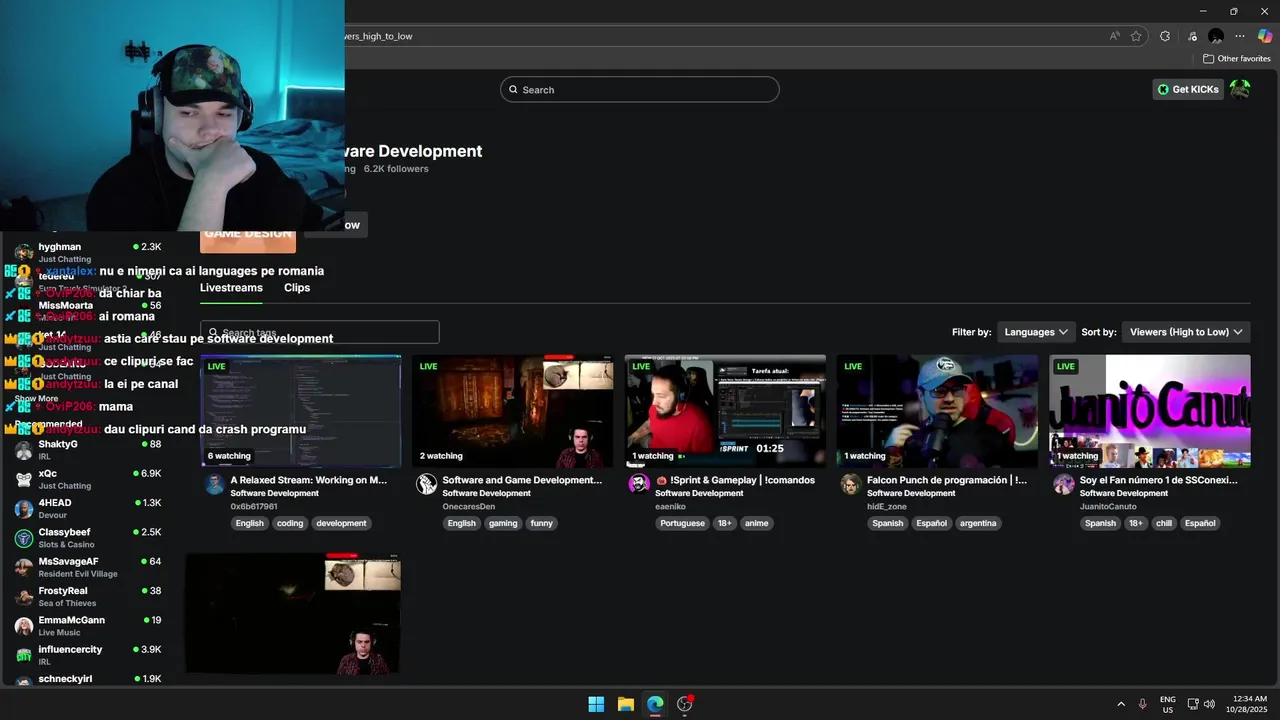Switch to the Clips tab
Screen dimensions: 1280x720
[x=297, y=288]
